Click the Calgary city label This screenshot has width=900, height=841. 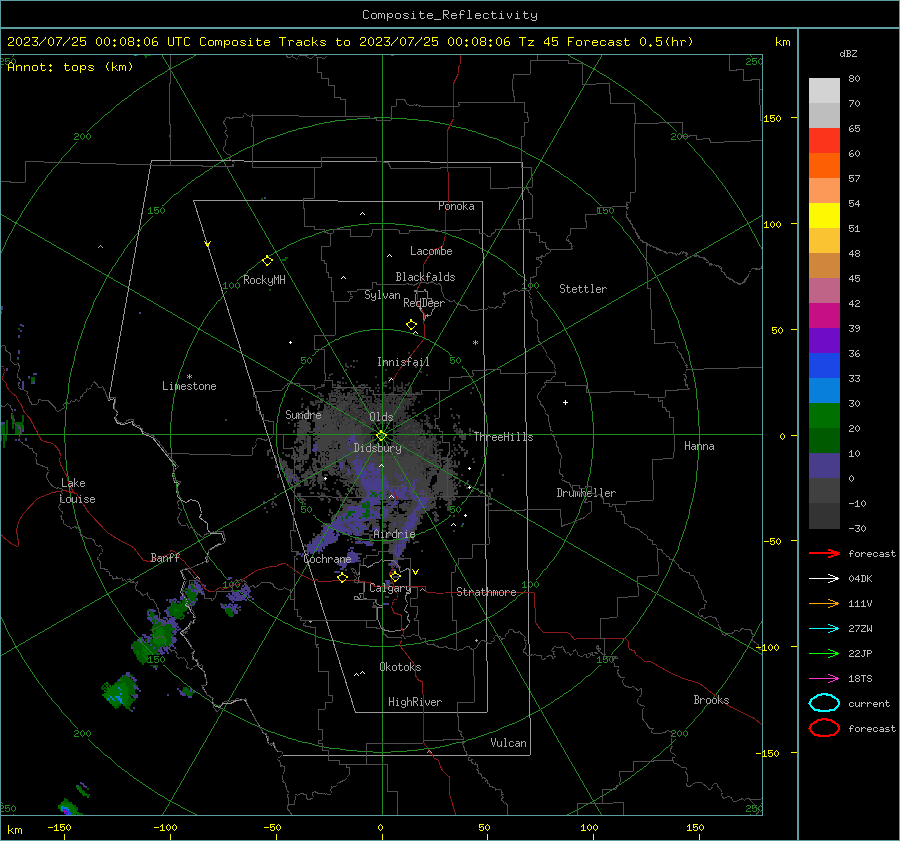pos(390,588)
